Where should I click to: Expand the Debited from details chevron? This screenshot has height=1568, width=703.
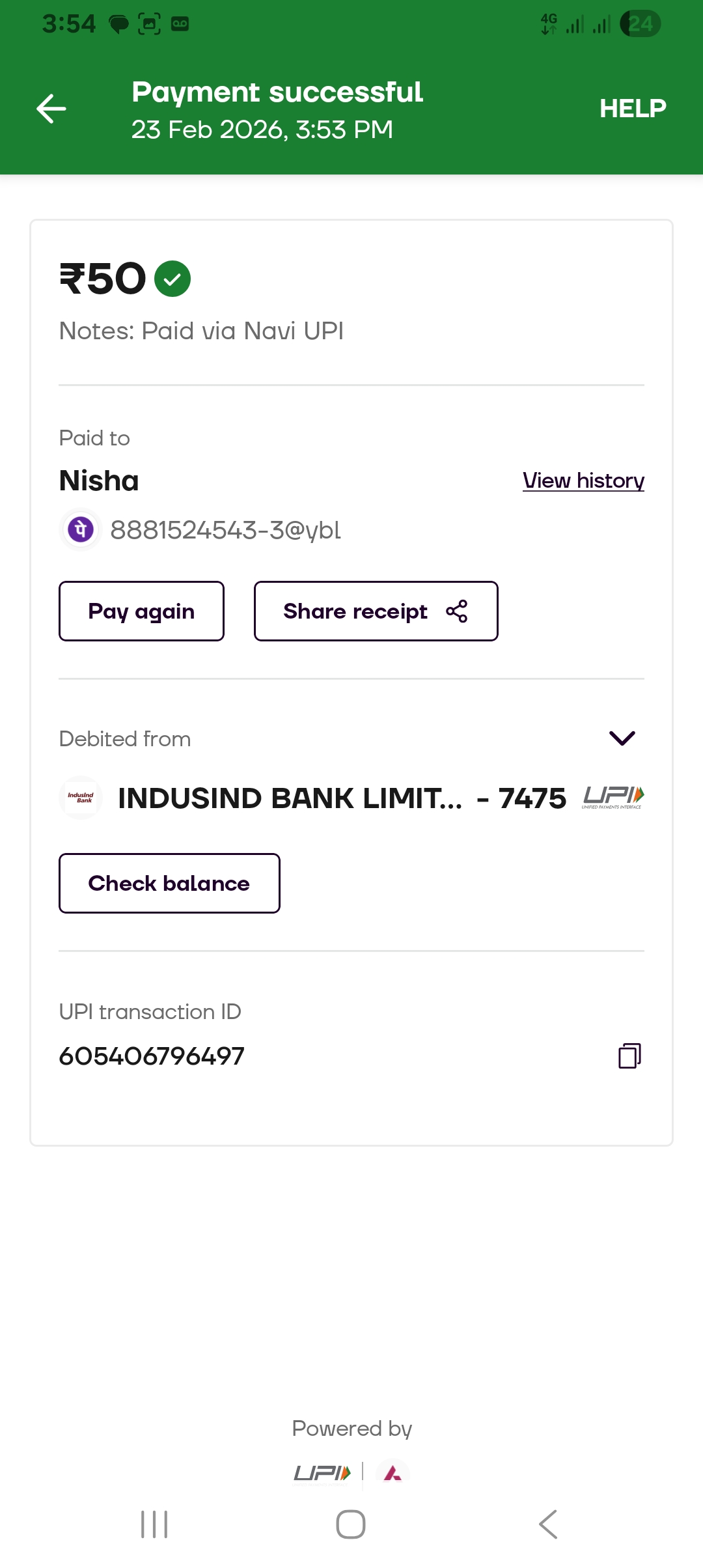point(622,738)
